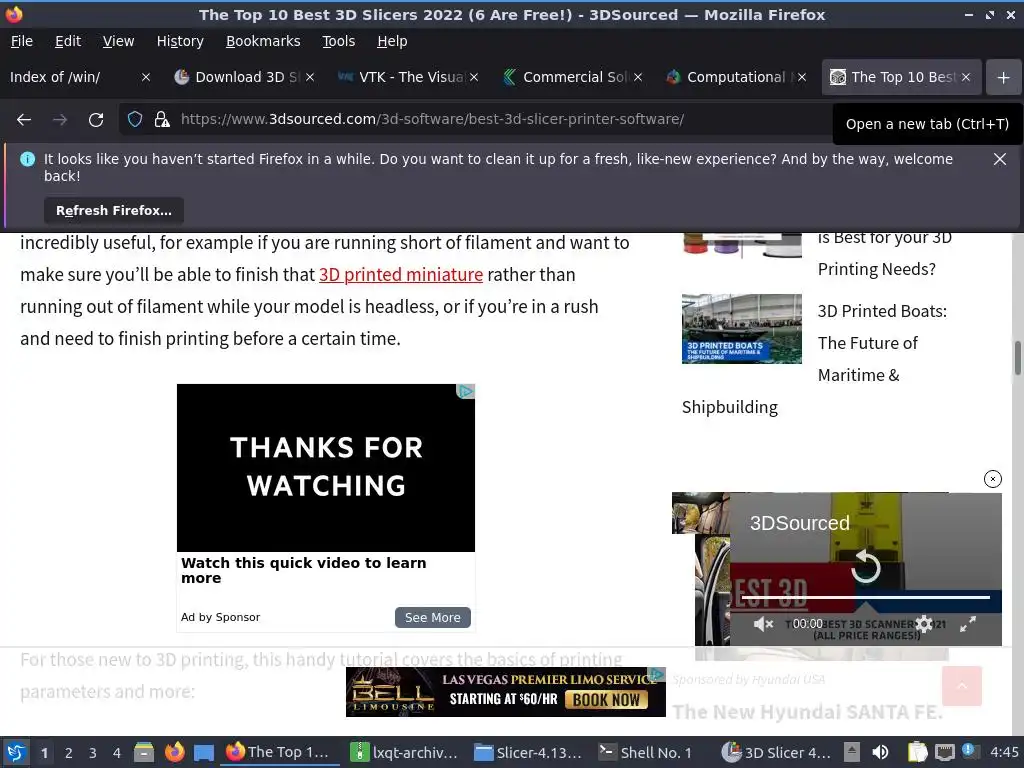The height and width of the screenshot is (768, 1024).
Task: Click the page vertical scrollbar thumb
Action: [1017, 358]
